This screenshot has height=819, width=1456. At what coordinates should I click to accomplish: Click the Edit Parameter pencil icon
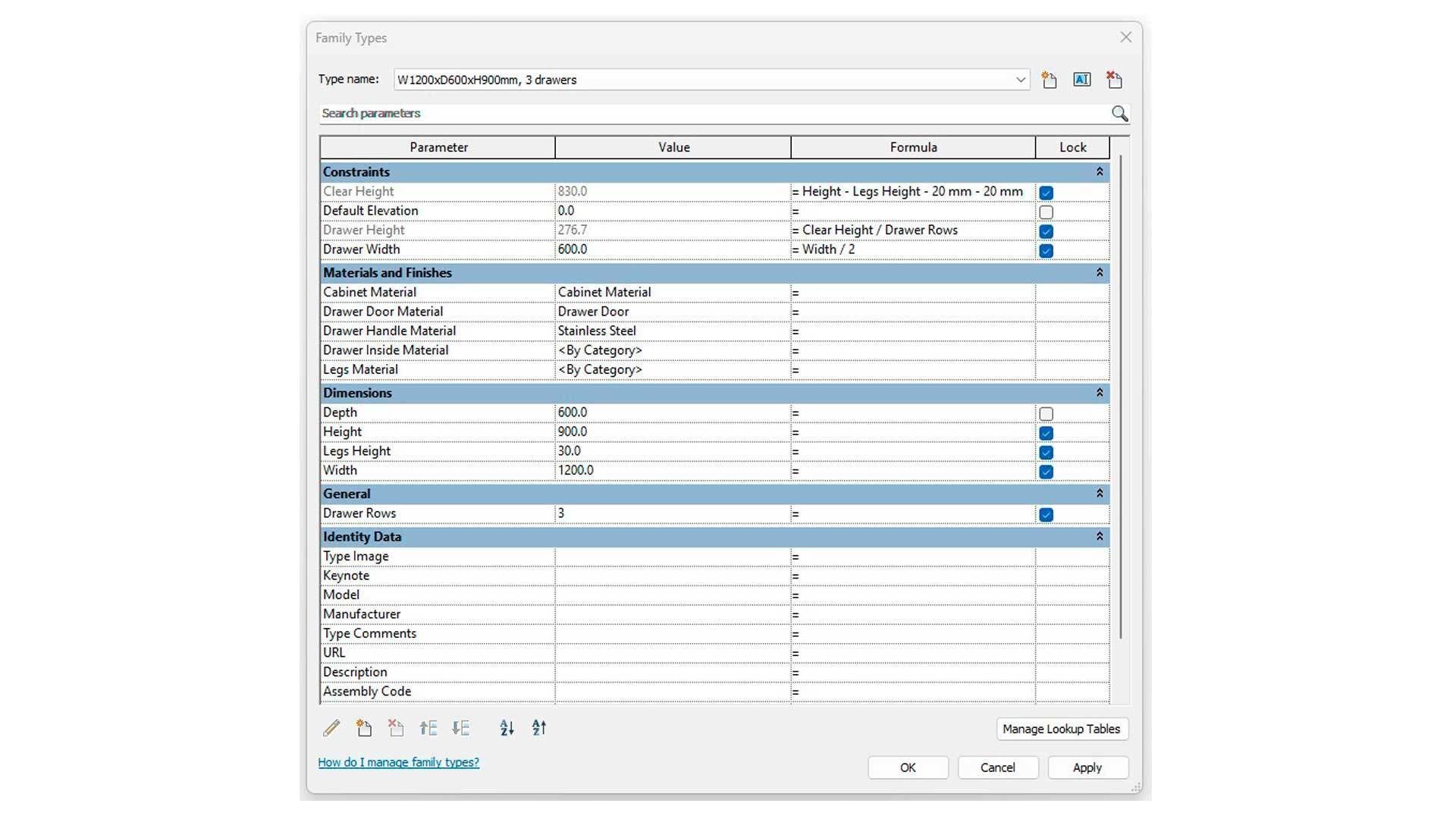[331, 728]
